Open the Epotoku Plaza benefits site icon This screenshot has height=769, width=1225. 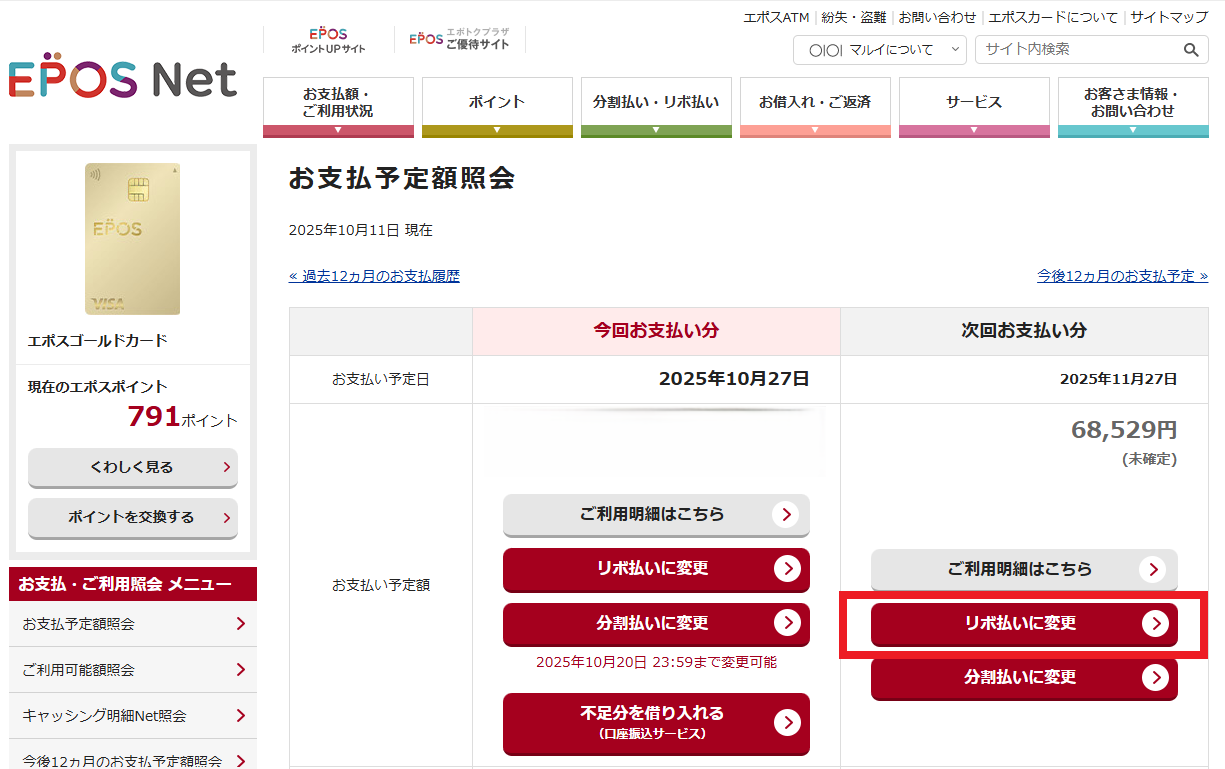[459, 40]
